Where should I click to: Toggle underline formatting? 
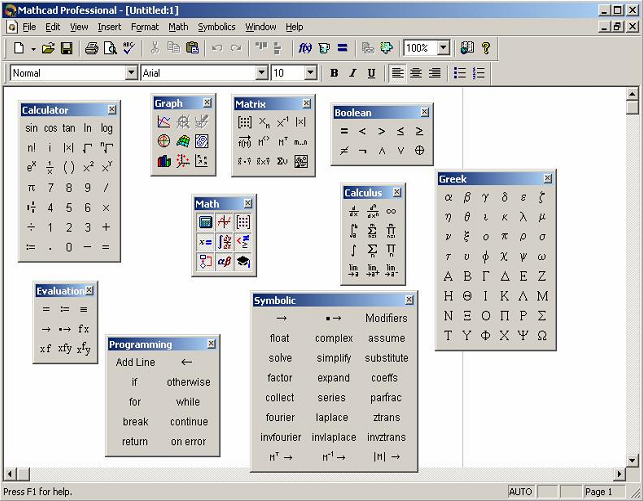point(372,73)
